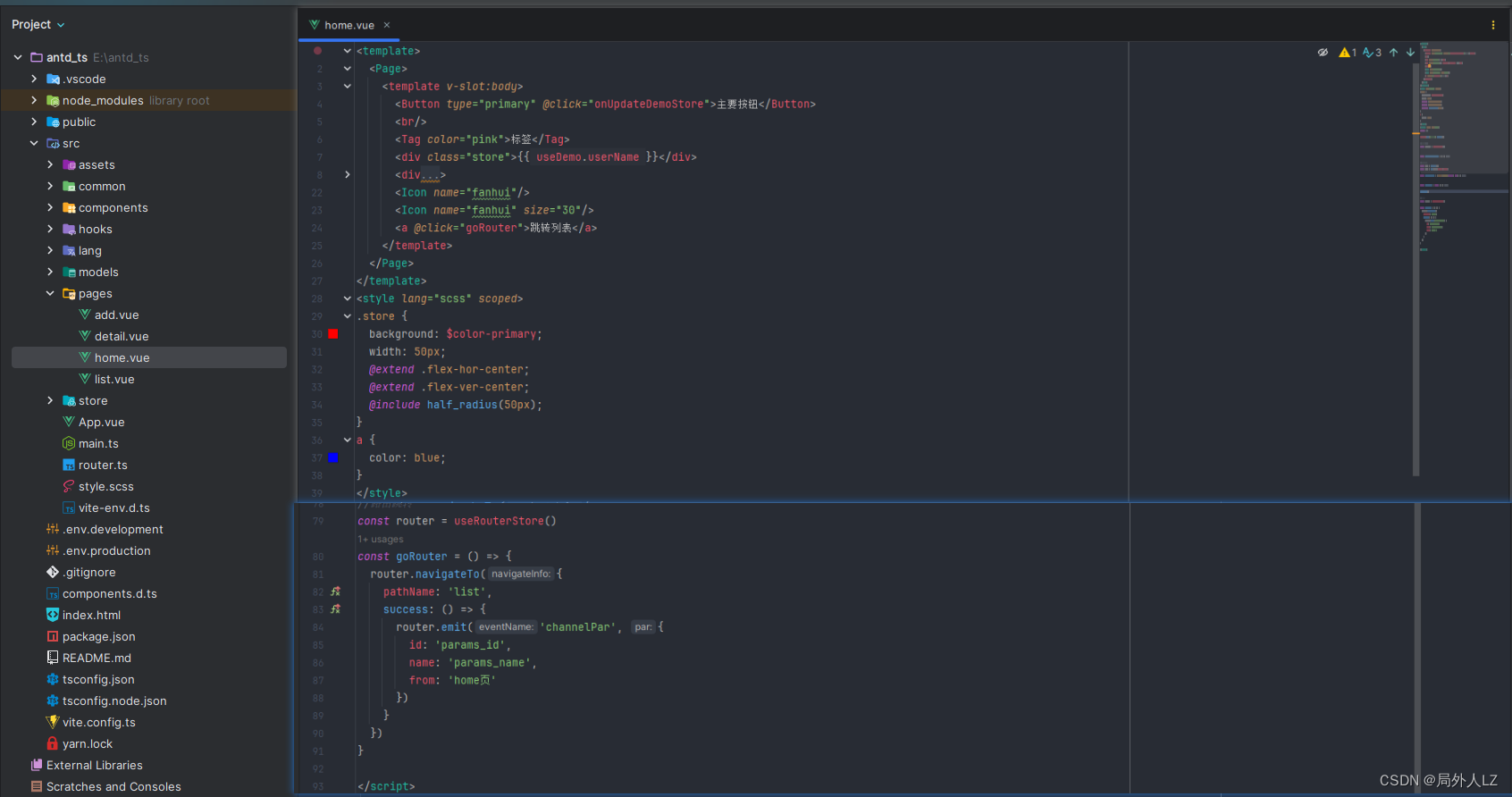Click onUpdateDemoStore handler in Button tag
Viewport: 1512px width, 797px height.
tap(649, 105)
